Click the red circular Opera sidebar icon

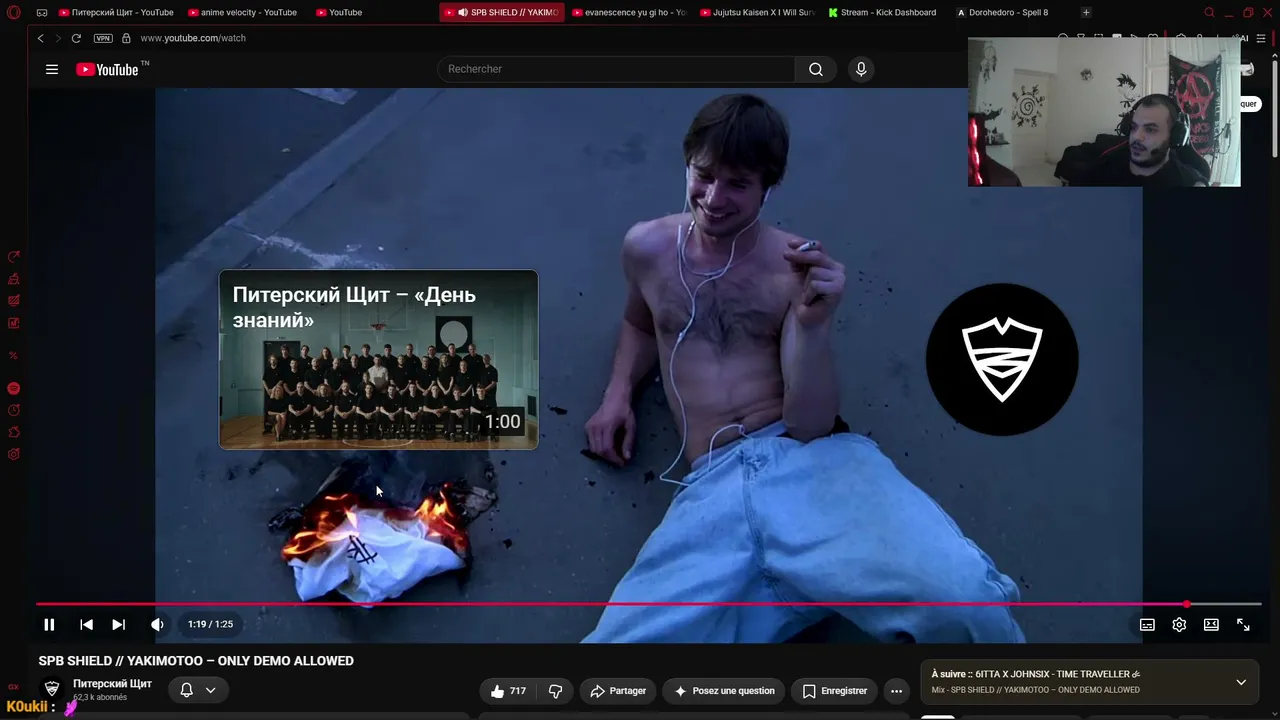(x=14, y=388)
